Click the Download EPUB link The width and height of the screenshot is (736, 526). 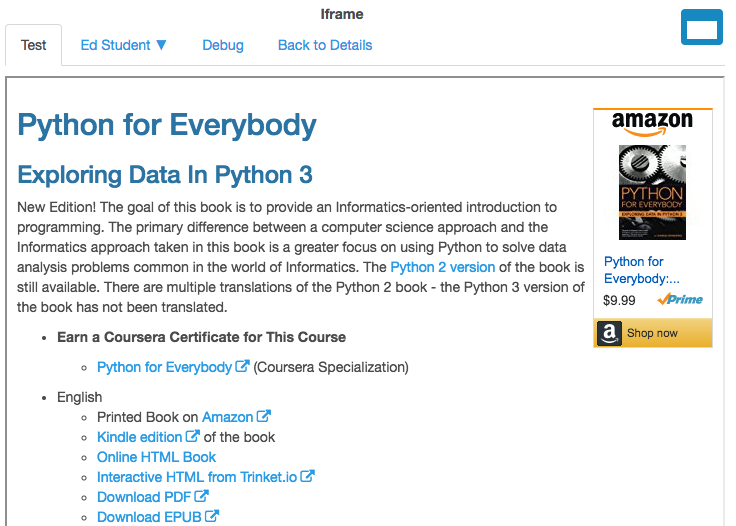pos(149,517)
